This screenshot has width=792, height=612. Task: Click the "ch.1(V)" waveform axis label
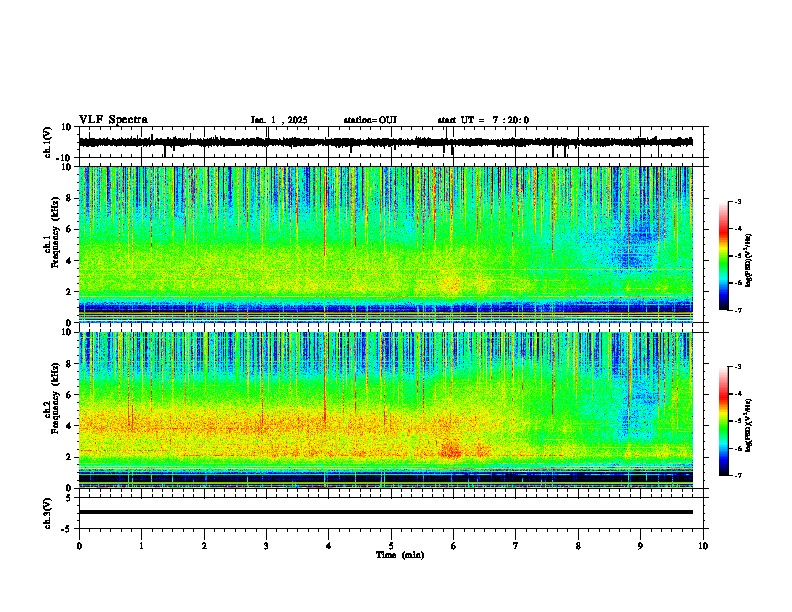click(47, 142)
